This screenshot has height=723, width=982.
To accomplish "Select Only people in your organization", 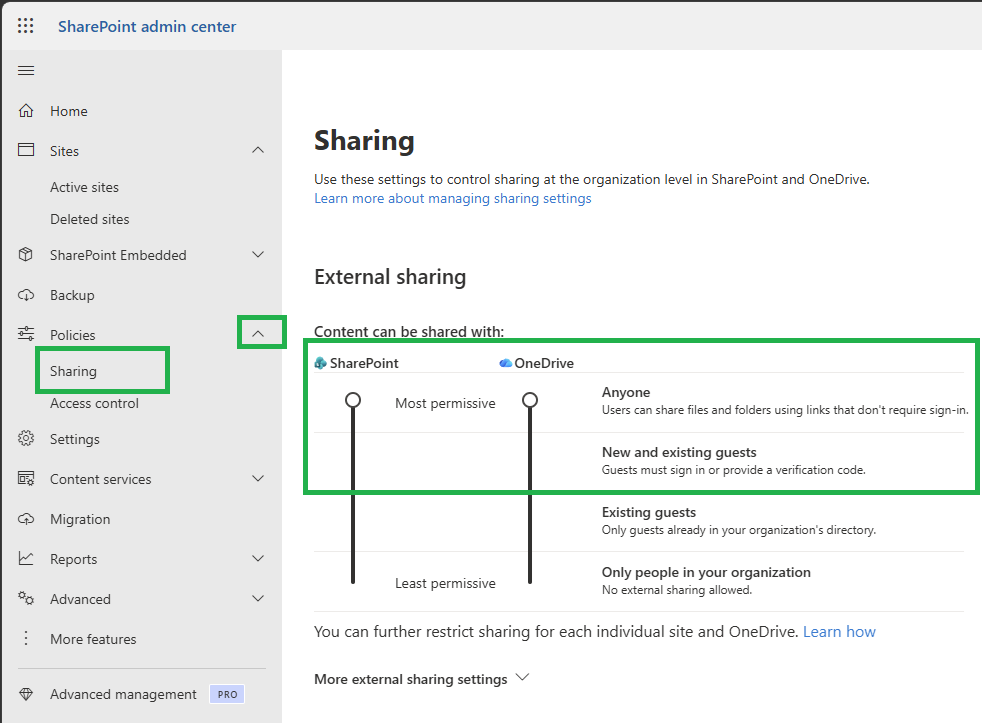I will click(x=706, y=572).
